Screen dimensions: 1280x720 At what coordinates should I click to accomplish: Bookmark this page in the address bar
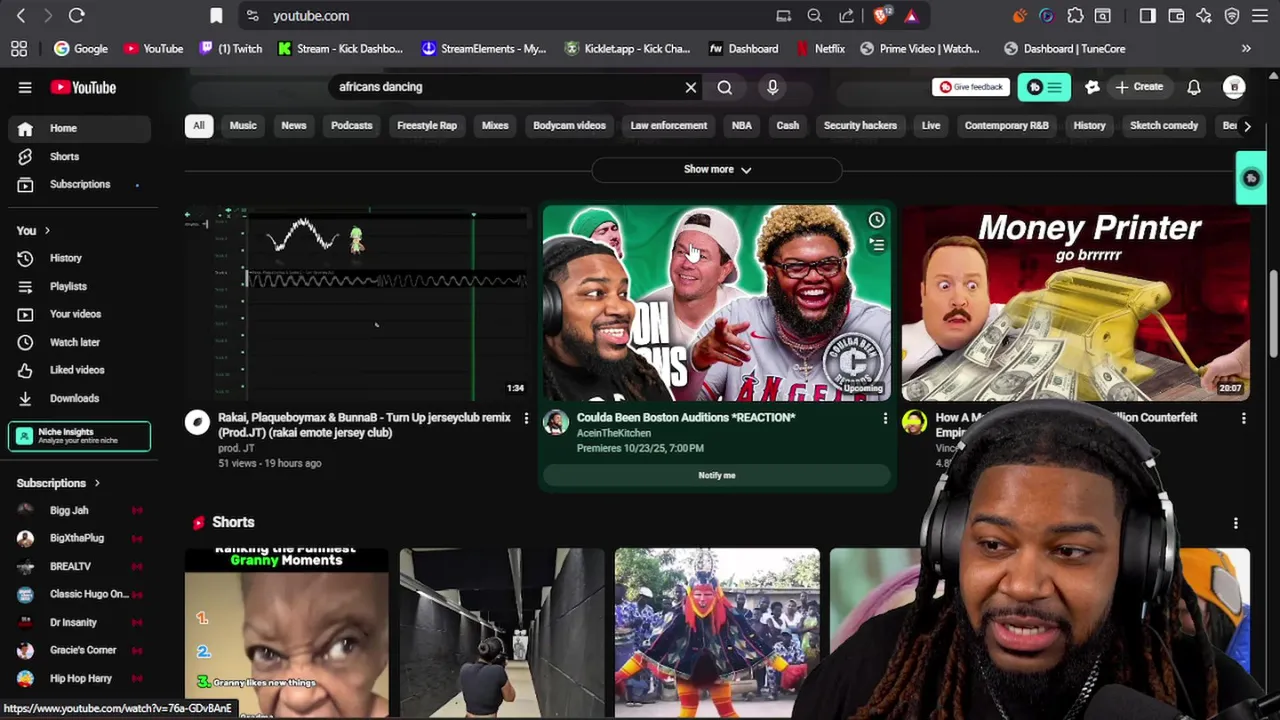216,16
